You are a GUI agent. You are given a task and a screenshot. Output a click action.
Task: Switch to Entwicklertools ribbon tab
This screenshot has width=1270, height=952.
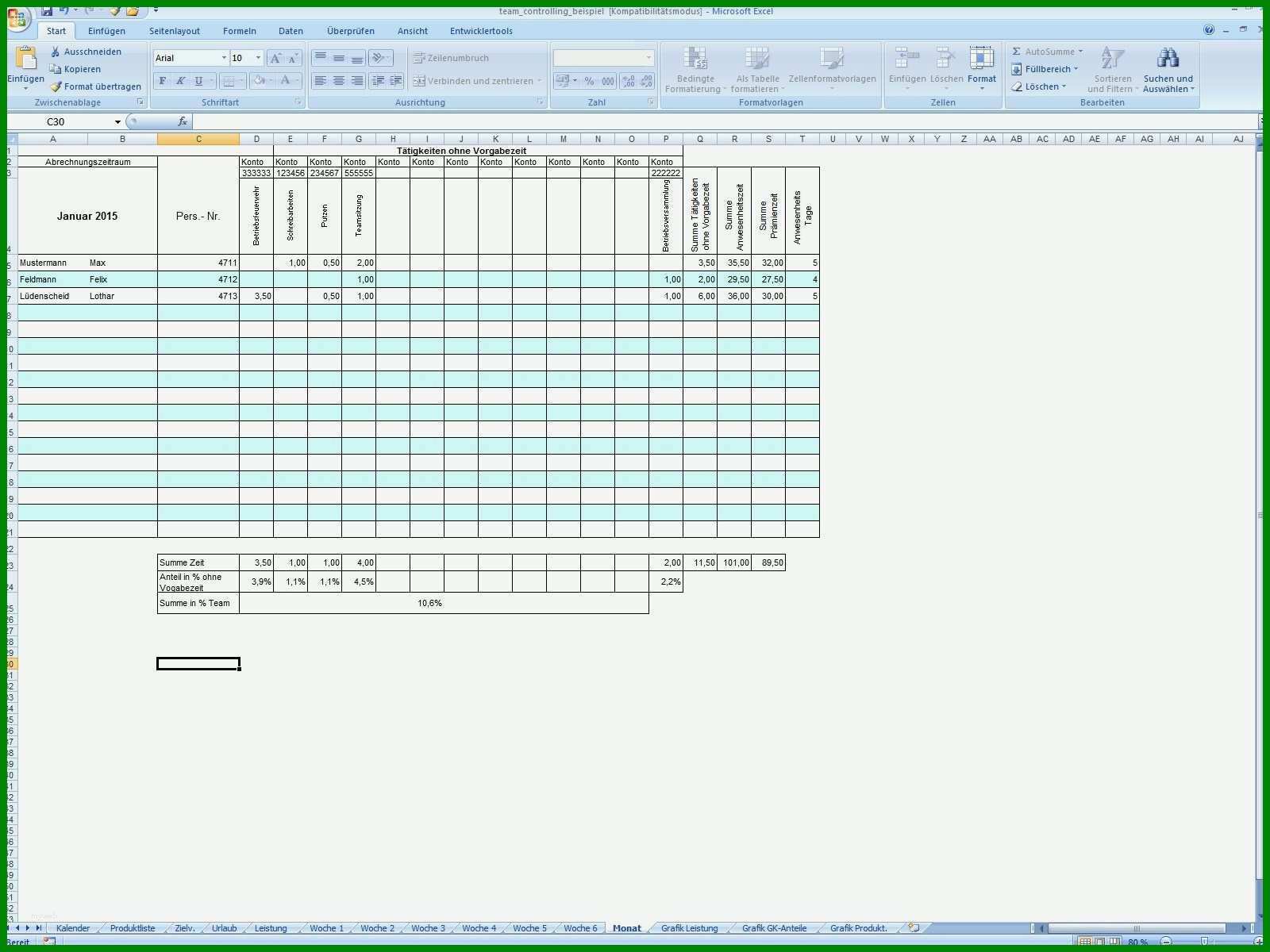(481, 31)
